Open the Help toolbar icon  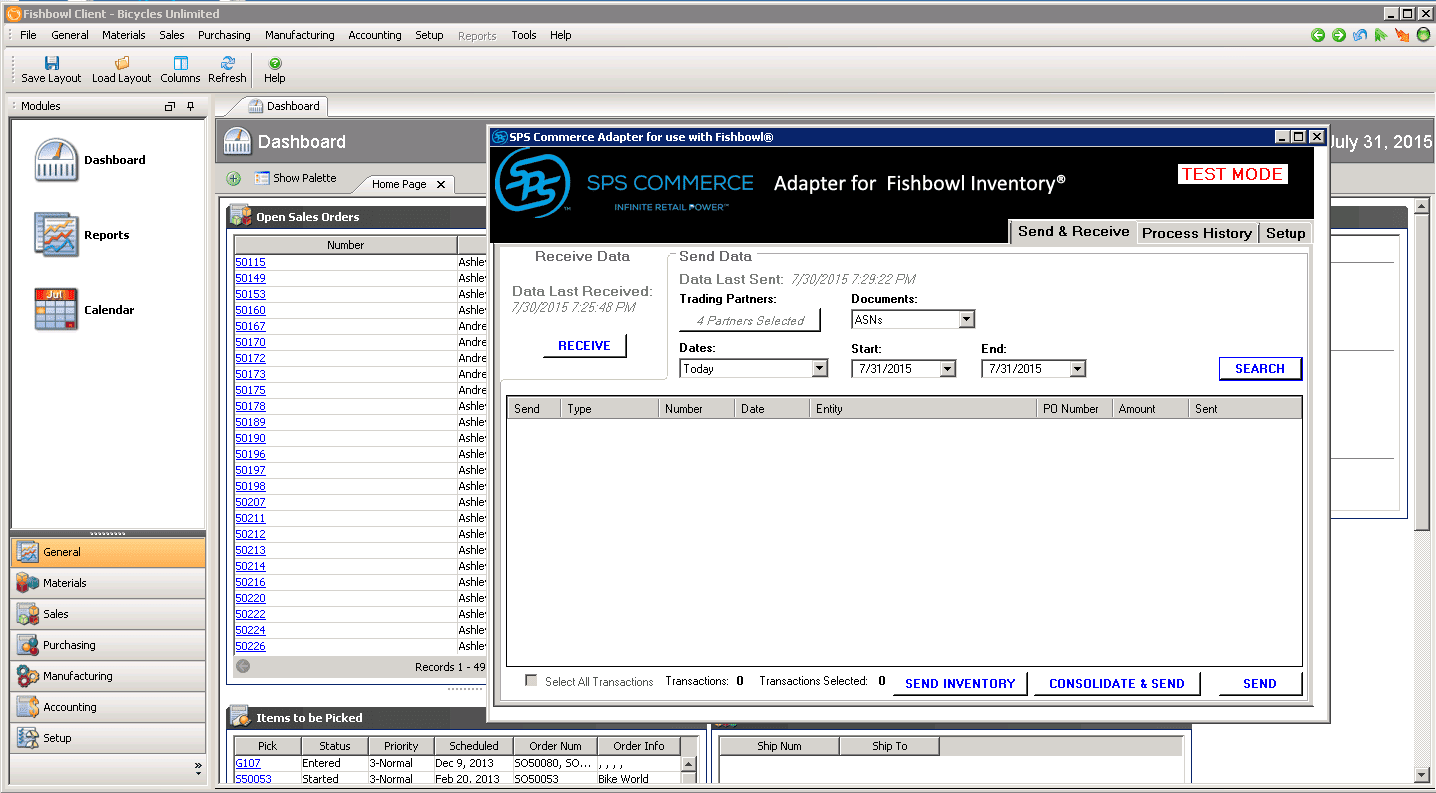pos(275,63)
